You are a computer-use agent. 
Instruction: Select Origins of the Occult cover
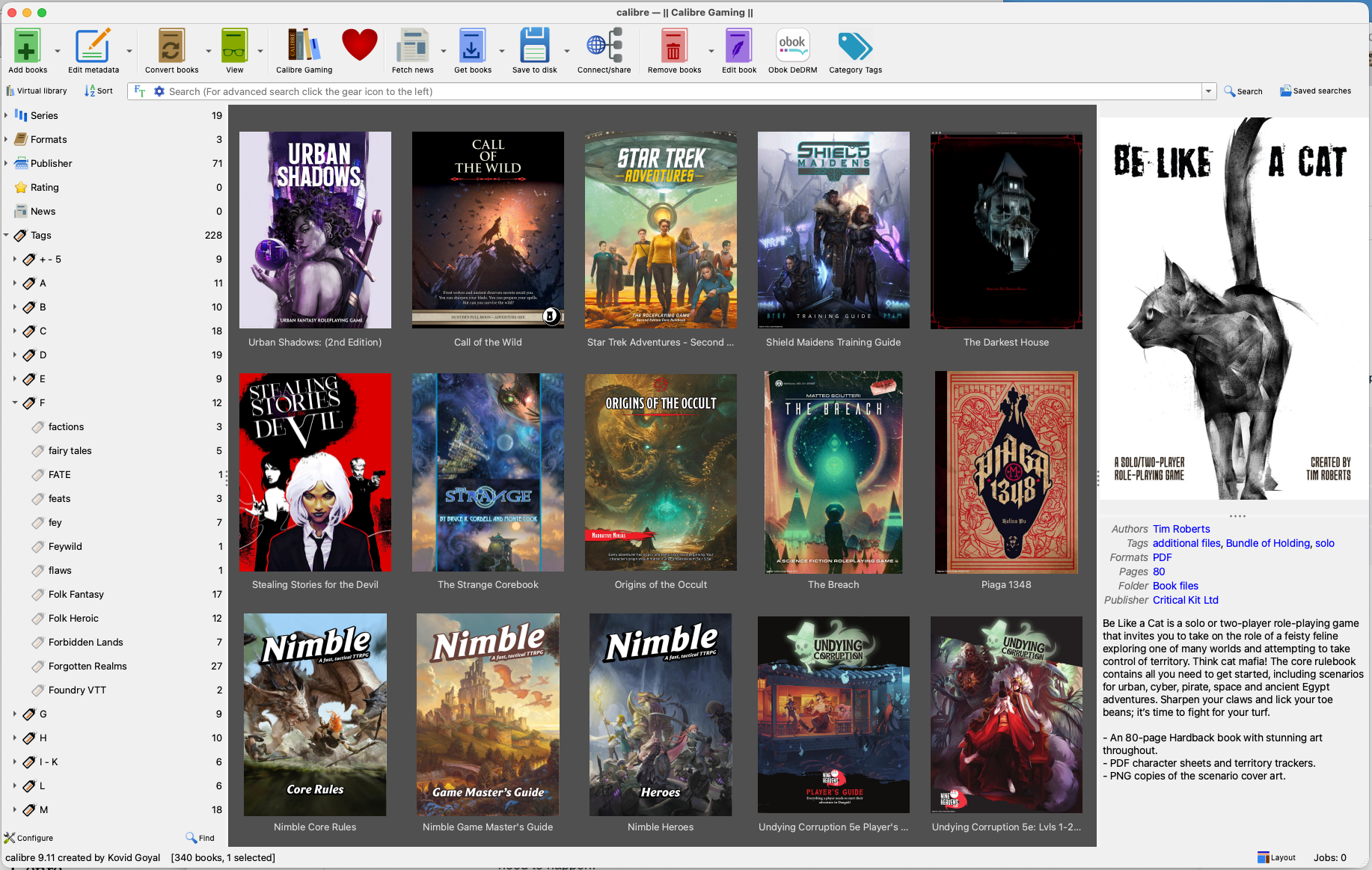(661, 472)
